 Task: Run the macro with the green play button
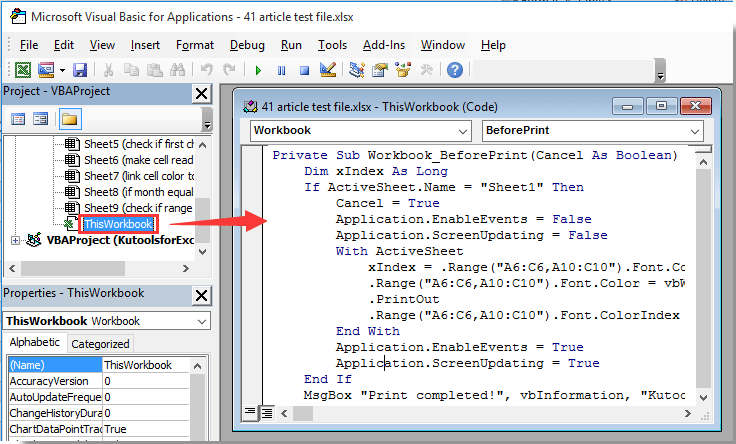click(258, 70)
